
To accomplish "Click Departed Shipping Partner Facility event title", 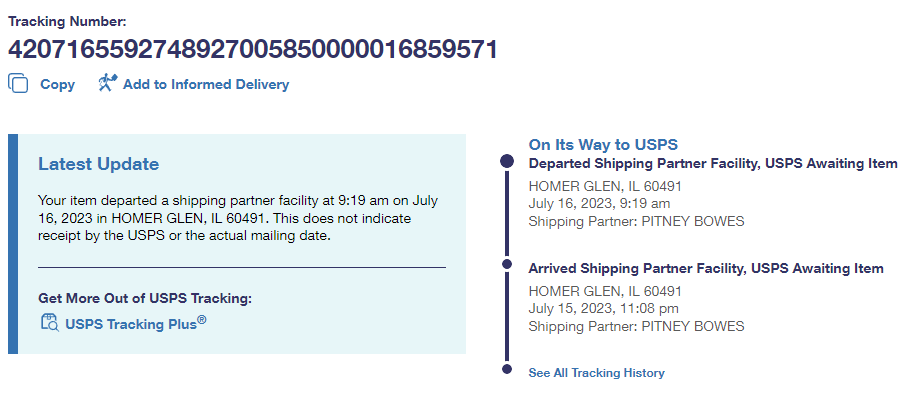I will pos(712,163).
